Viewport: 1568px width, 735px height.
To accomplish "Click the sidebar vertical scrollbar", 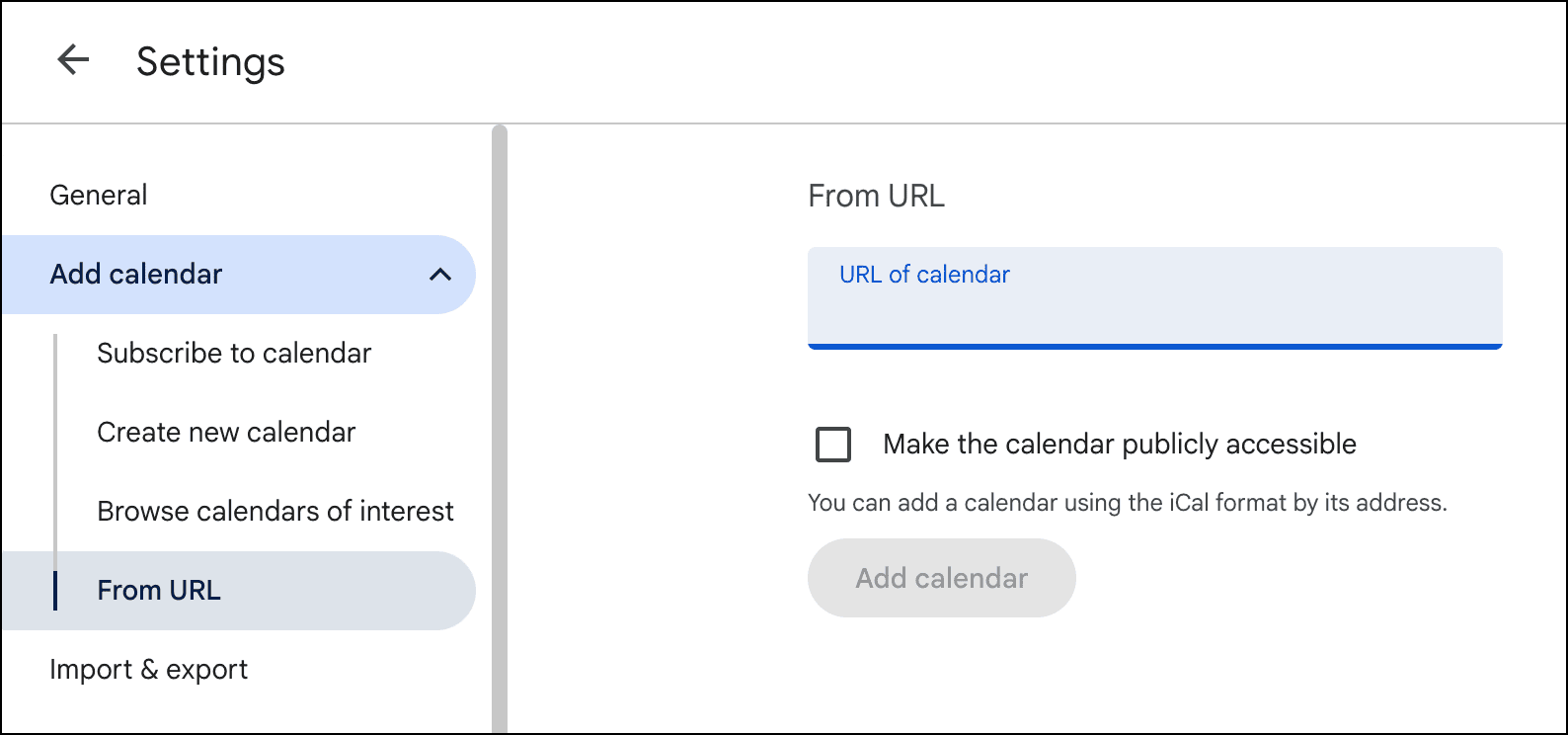I will pos(500,425).
